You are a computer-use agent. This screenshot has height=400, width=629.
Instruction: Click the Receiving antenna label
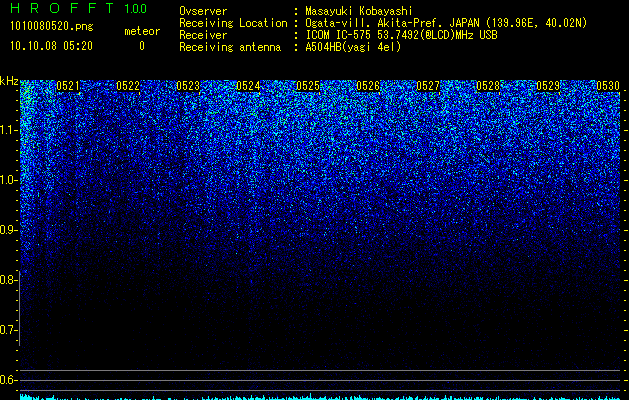pyautogui.click(x=230, y=47)
